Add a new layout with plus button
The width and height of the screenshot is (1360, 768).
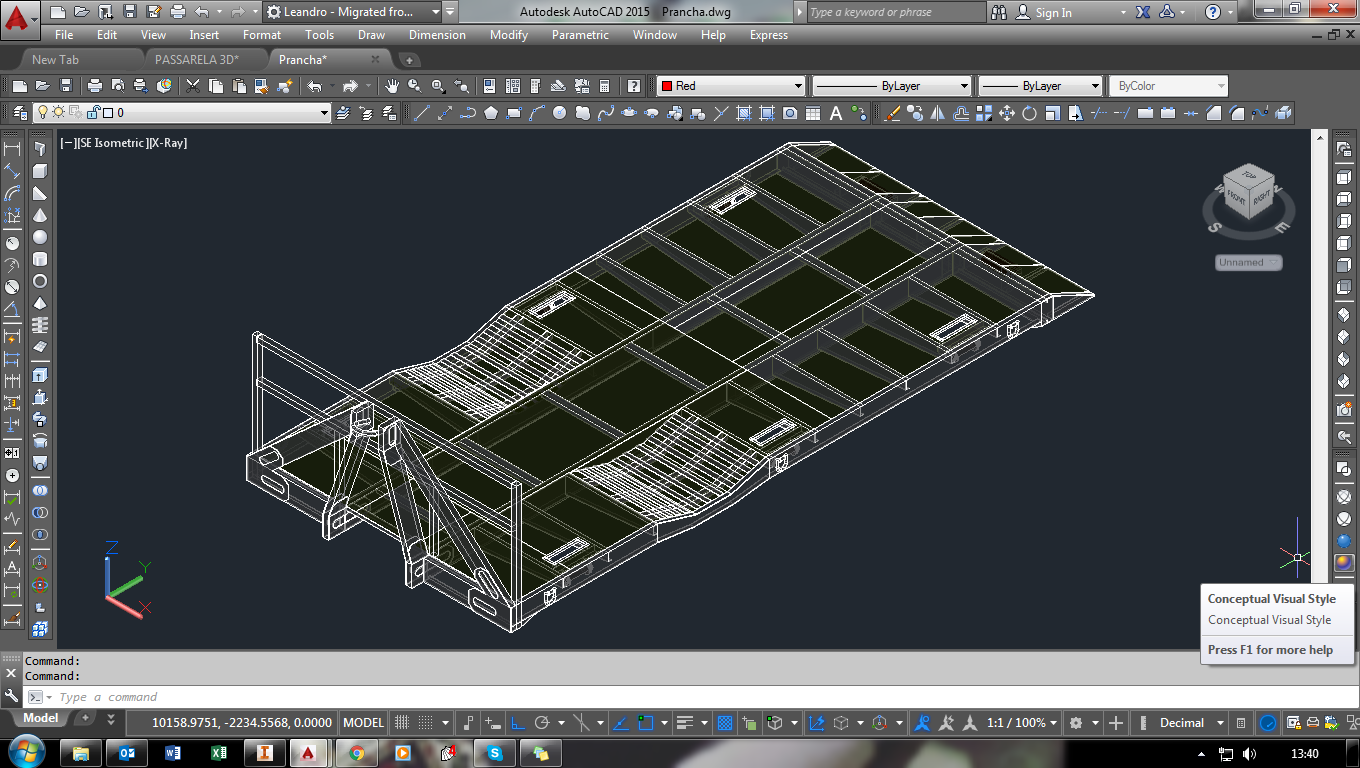[x=85, y=718]
